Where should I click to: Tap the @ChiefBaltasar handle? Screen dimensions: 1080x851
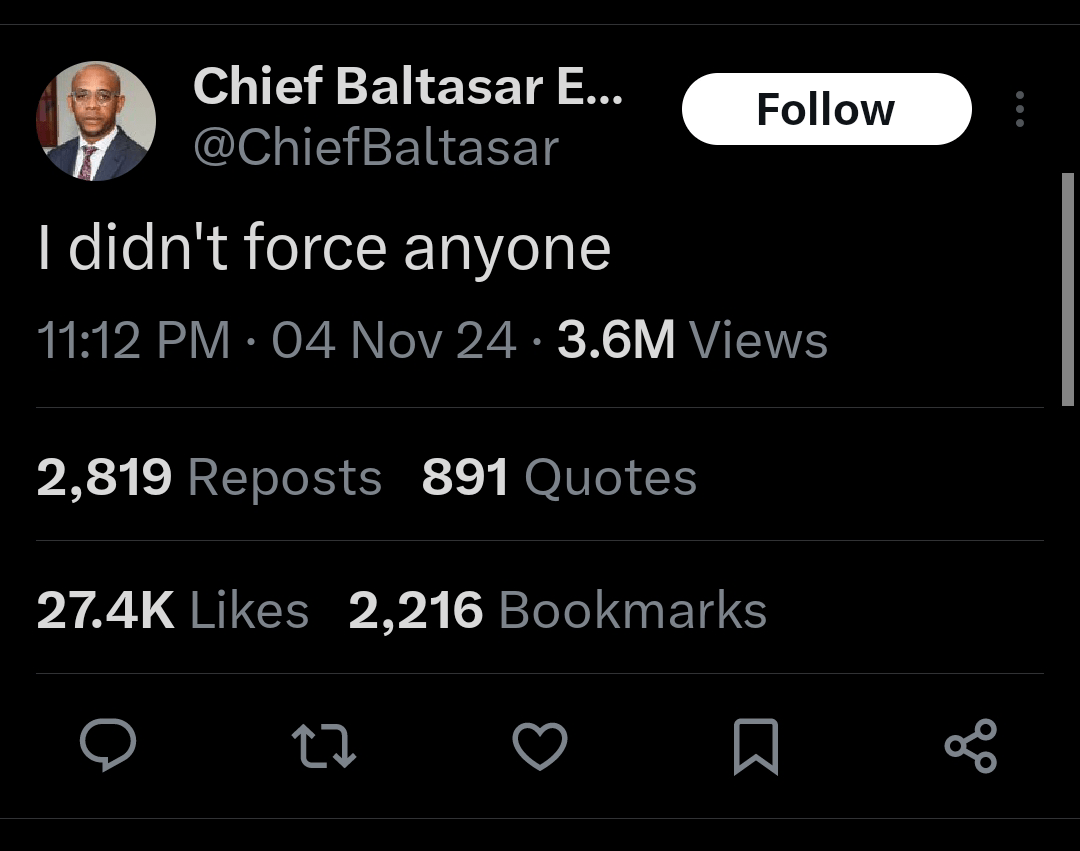[375, 148]
